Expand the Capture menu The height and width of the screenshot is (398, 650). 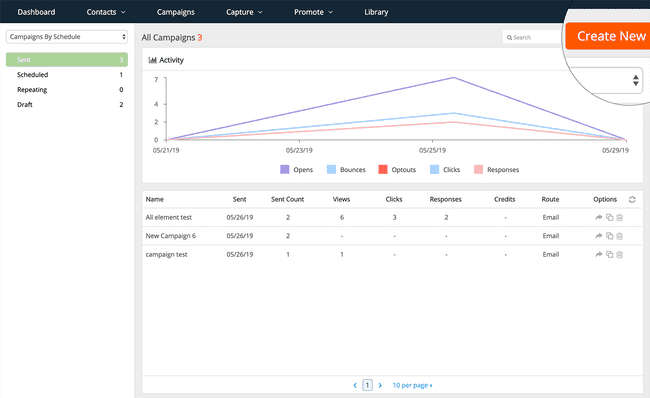[x=244, y=12]
